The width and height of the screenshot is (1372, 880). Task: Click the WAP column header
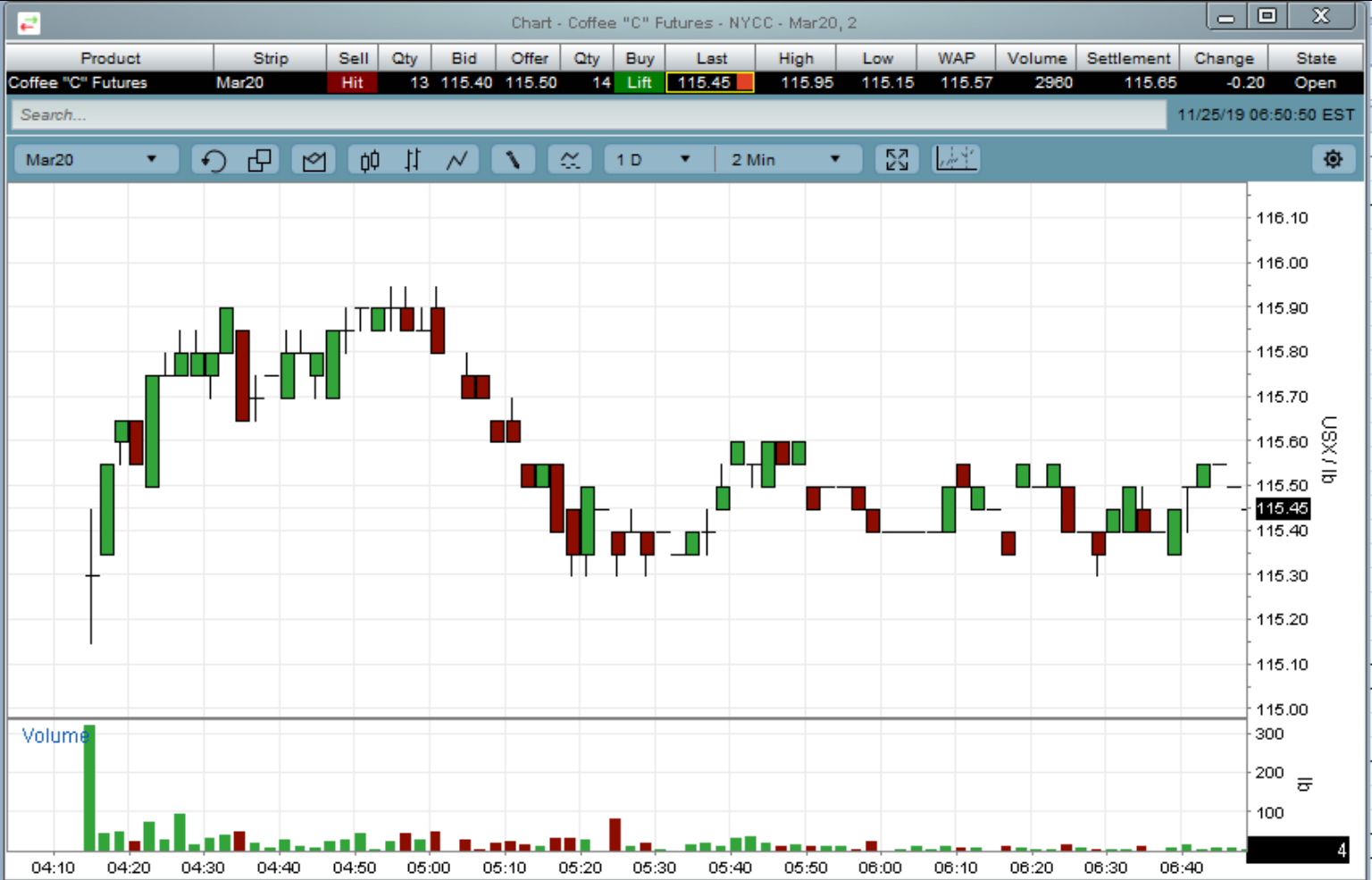coord(956,58)
